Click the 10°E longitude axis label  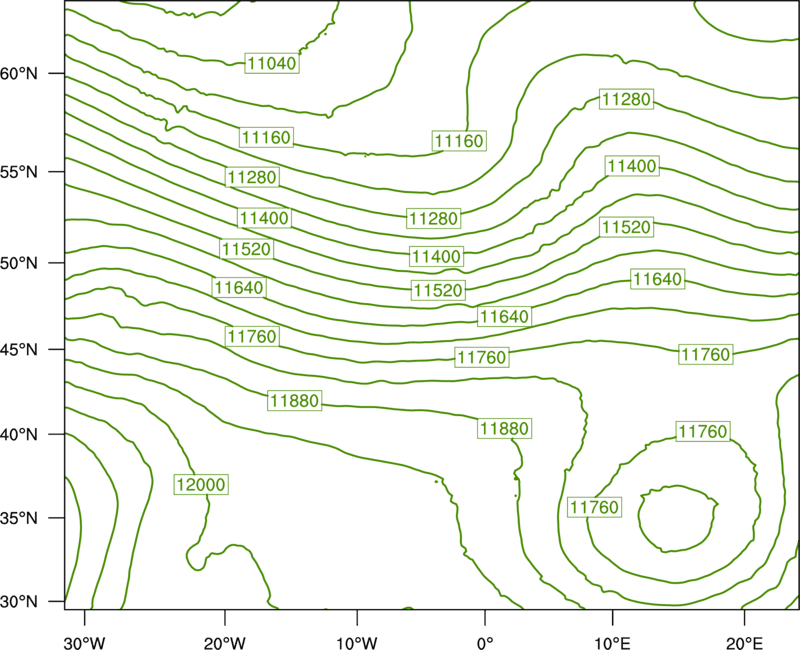pos(612,643)
